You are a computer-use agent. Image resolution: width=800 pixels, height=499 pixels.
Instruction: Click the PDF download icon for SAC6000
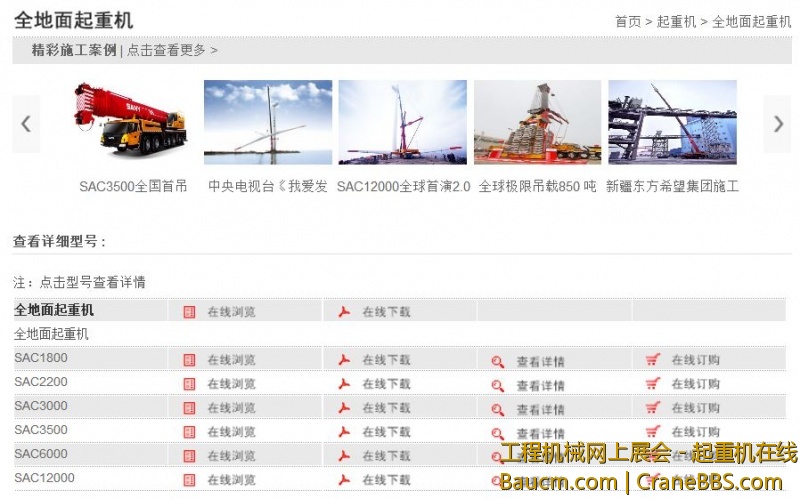click(344, 456)
